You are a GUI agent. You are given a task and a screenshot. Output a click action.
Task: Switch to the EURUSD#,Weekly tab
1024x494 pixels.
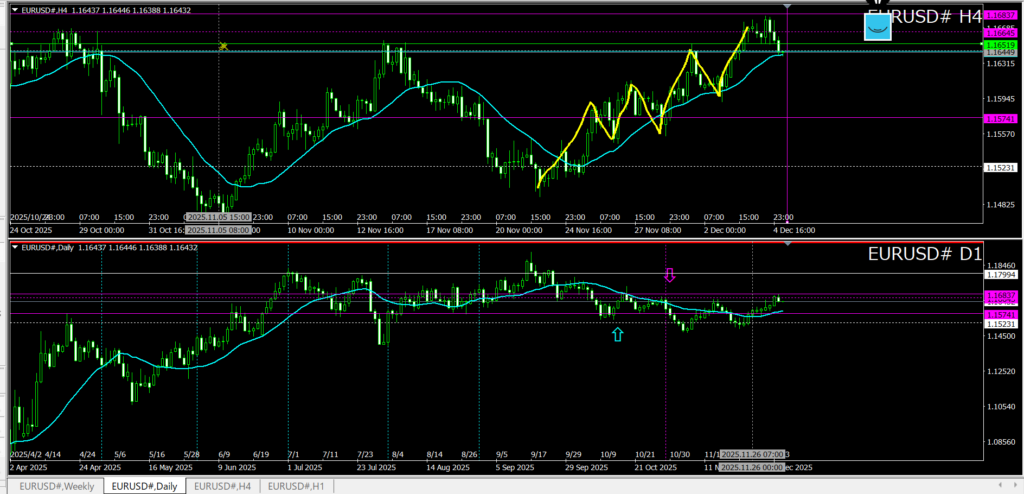pyautogui.click(x=54, y=486)
